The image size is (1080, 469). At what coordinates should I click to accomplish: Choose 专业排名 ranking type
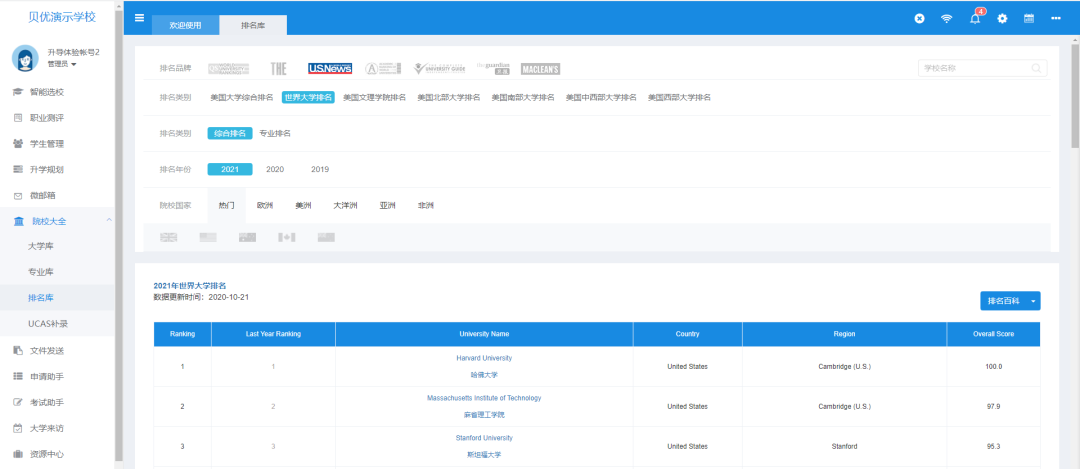point(275,133)
